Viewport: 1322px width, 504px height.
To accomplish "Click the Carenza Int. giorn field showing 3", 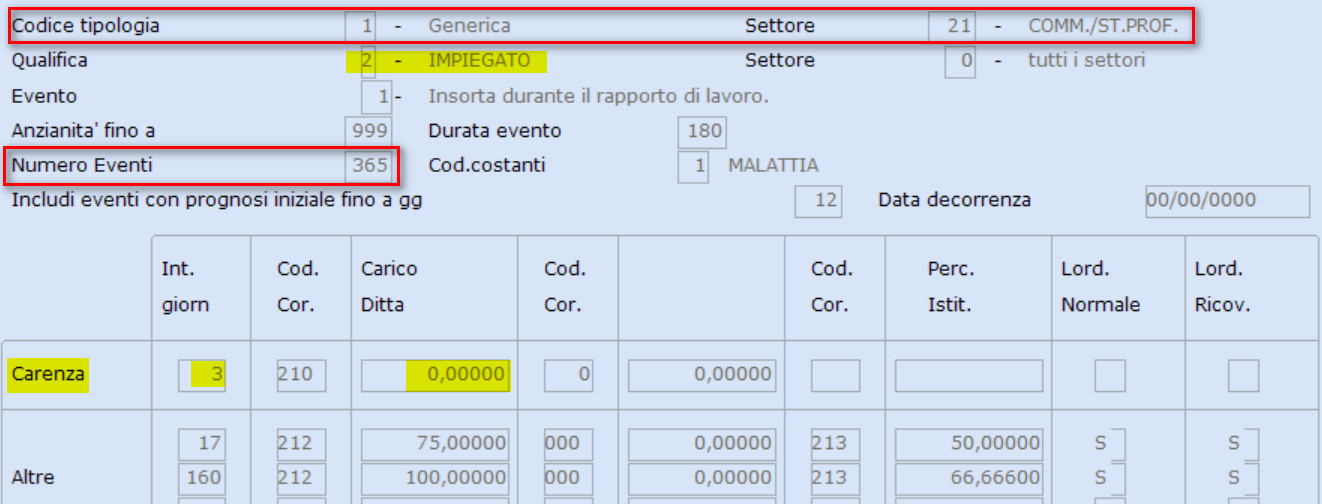I will (x=202, y=375).
